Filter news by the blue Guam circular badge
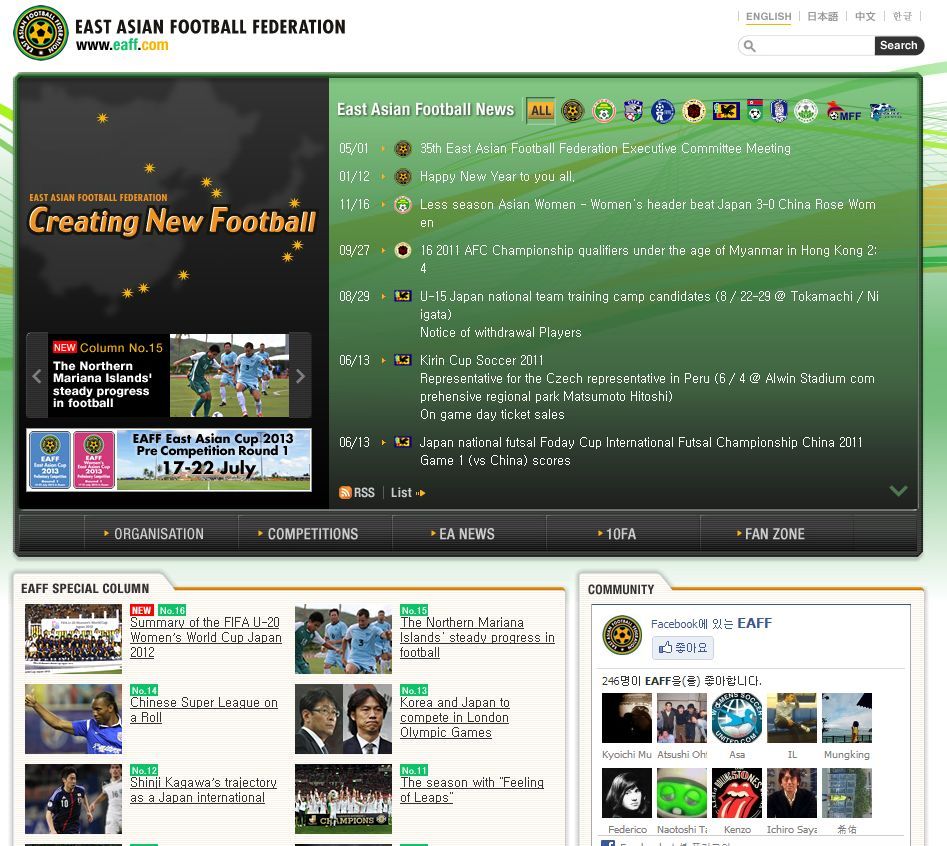This screenshot has width=947, height=846. coord(663,111)
